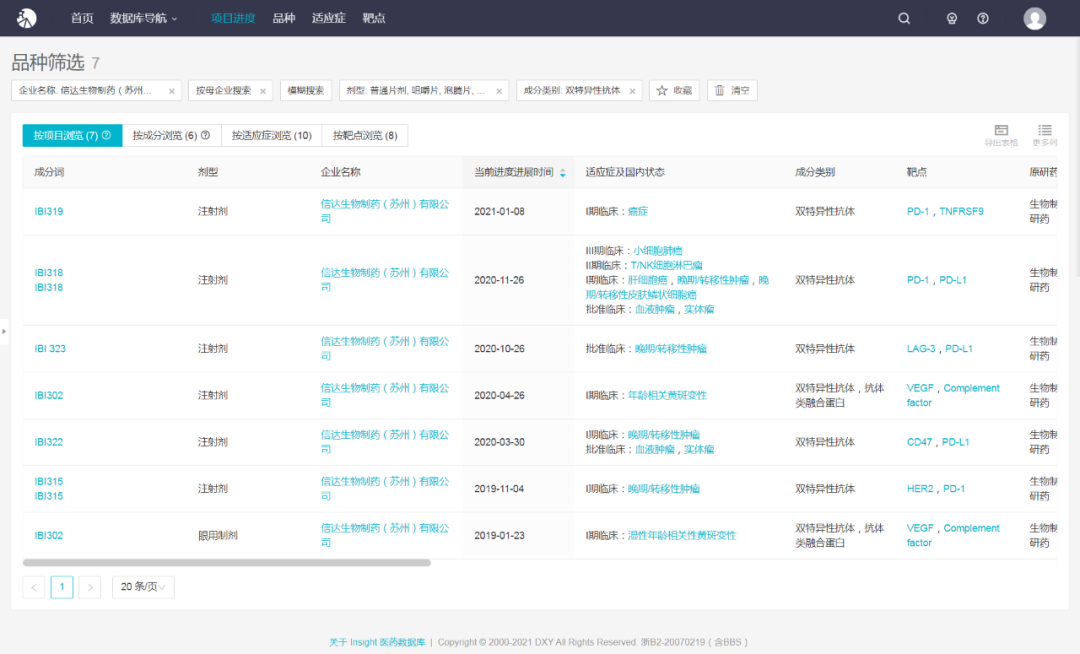
Task: Click the 成分词 column header
Action: click(x=49, y=173)
